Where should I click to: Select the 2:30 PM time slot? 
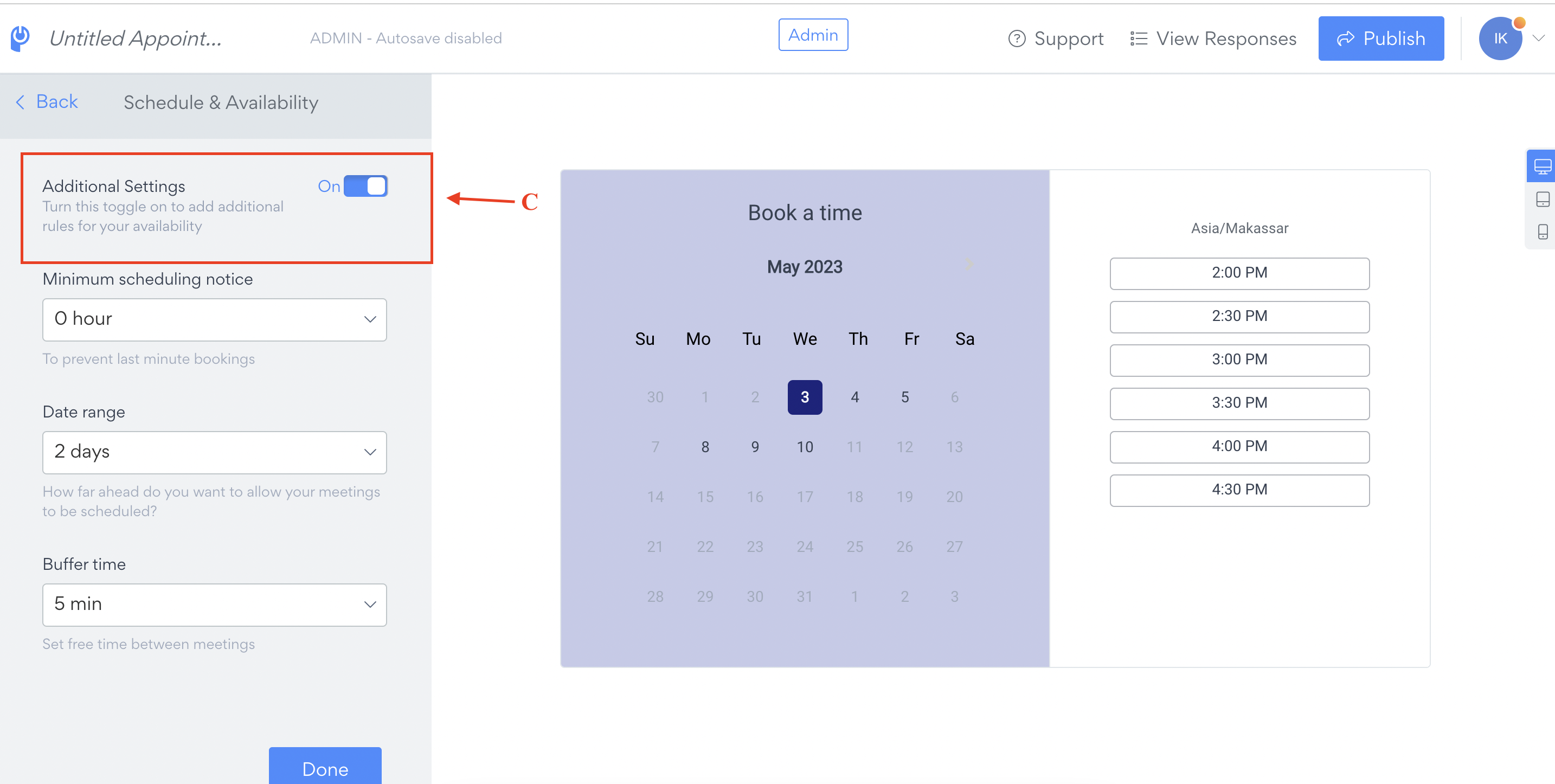pos(1239,316)
